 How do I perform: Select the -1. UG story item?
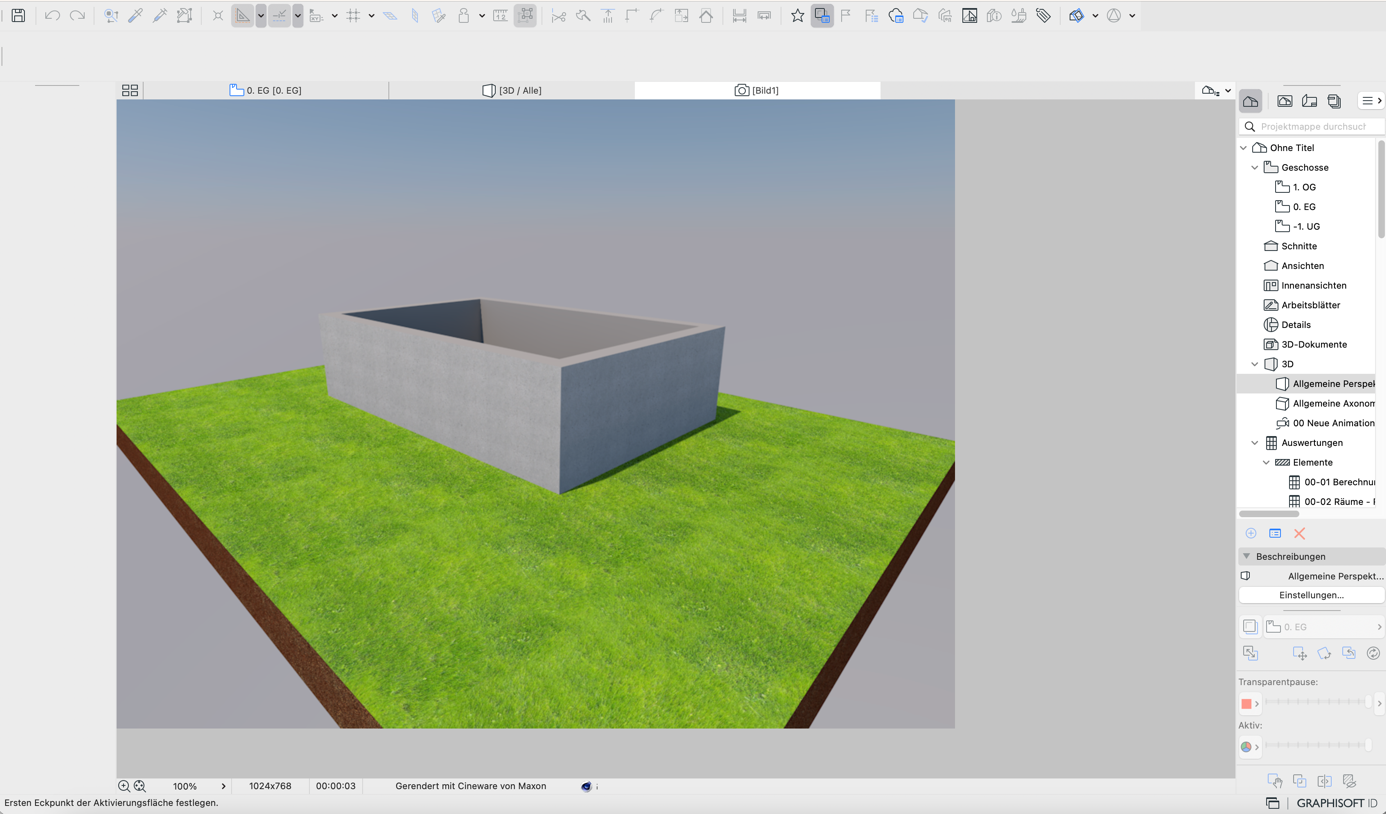coord(1305,227)
